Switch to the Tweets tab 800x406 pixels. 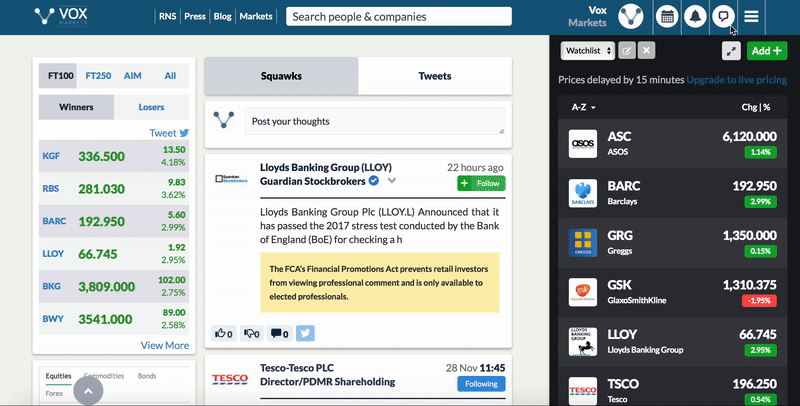(x=434, y=76)
